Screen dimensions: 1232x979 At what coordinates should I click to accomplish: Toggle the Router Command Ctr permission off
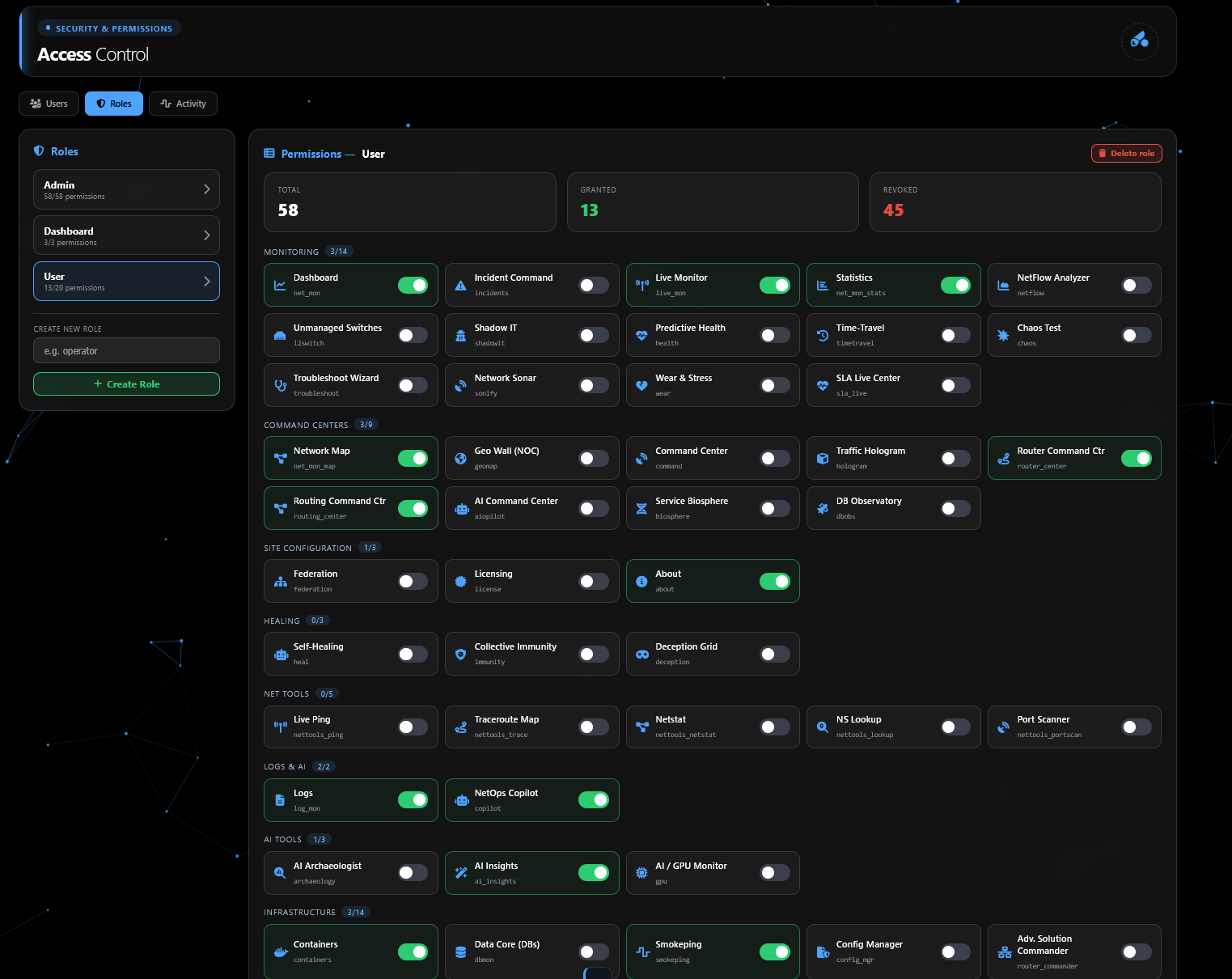pyautogui.click(x=1137, y=459)
